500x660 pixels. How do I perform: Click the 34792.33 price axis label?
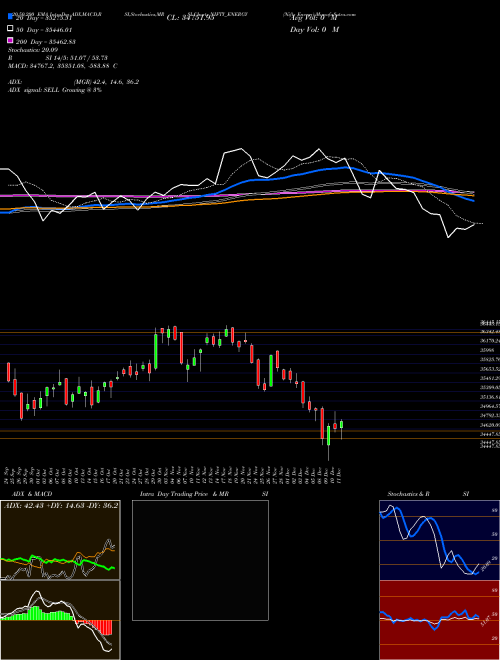(x=490, y=416)
